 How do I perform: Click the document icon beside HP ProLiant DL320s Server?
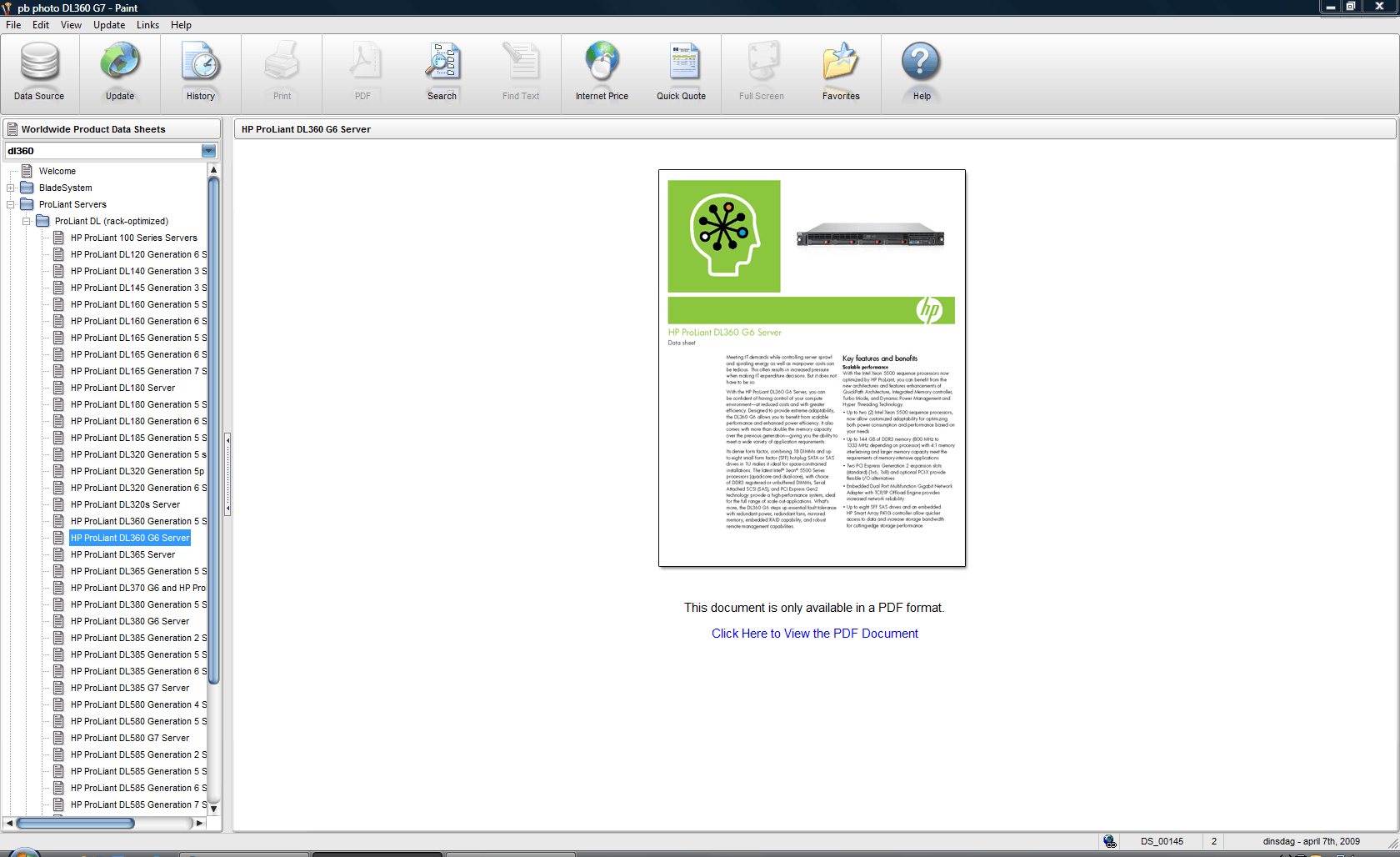coord(58,504)
